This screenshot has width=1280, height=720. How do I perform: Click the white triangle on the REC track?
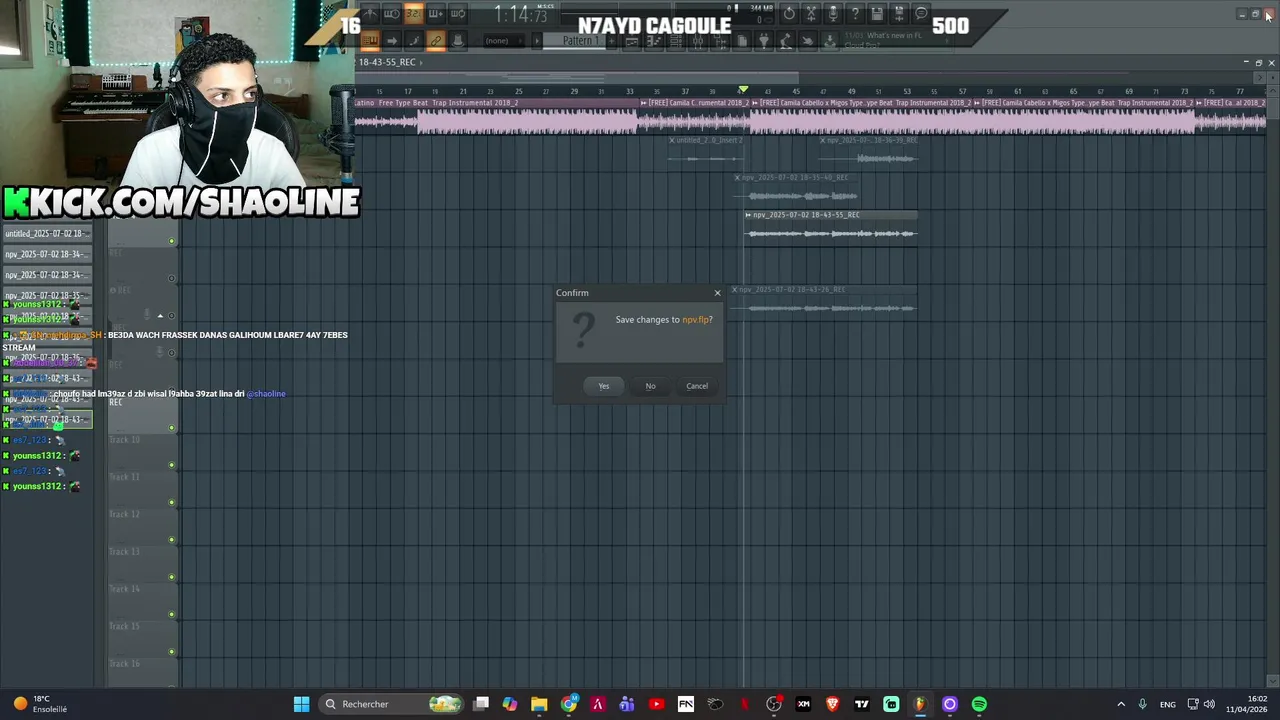[x=160, y=316]
